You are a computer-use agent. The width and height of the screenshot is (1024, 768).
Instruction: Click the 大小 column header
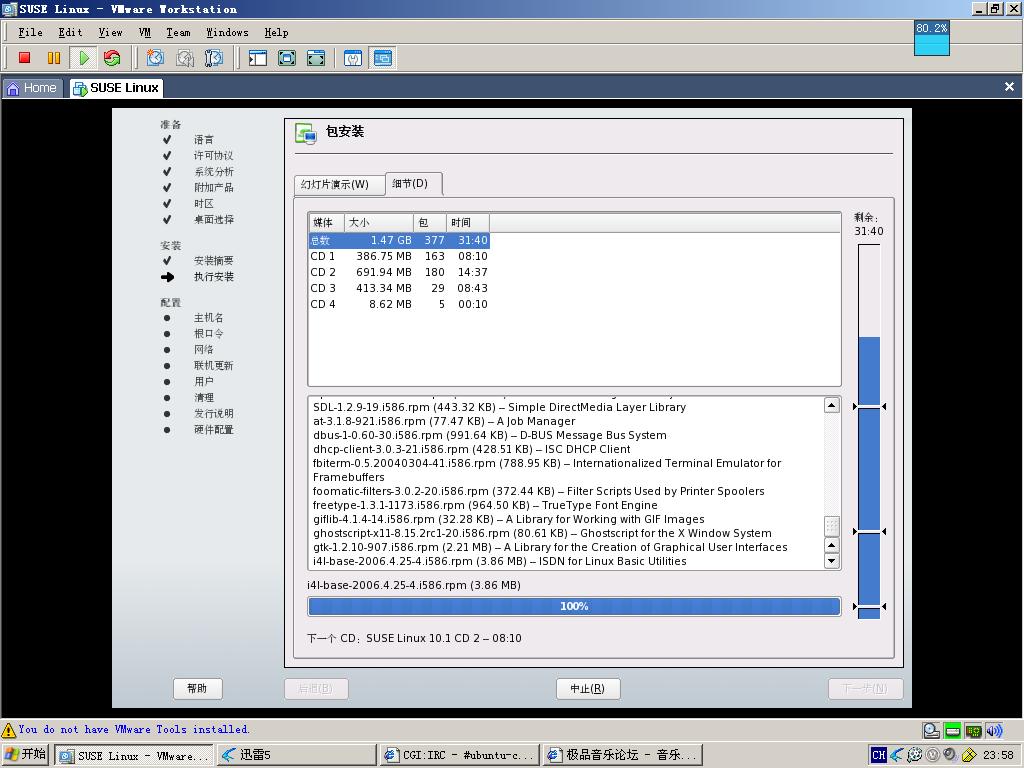click(379, 223)
